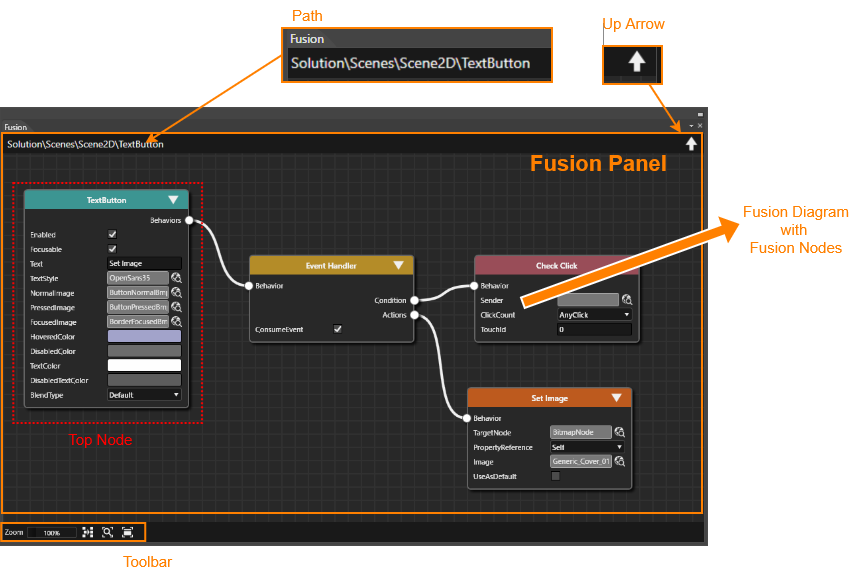Click the fit-to-screen icon in Zoom toolbar

(x=128, y=532)
